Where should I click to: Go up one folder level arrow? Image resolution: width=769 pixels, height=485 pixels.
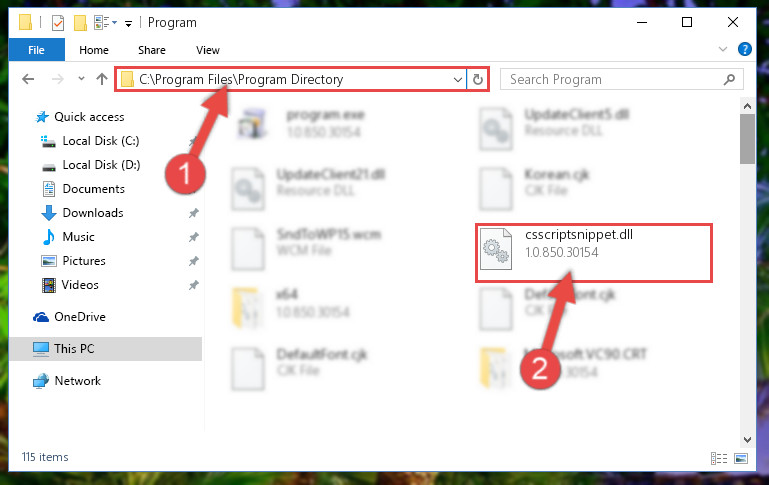(x=102, y=79)
